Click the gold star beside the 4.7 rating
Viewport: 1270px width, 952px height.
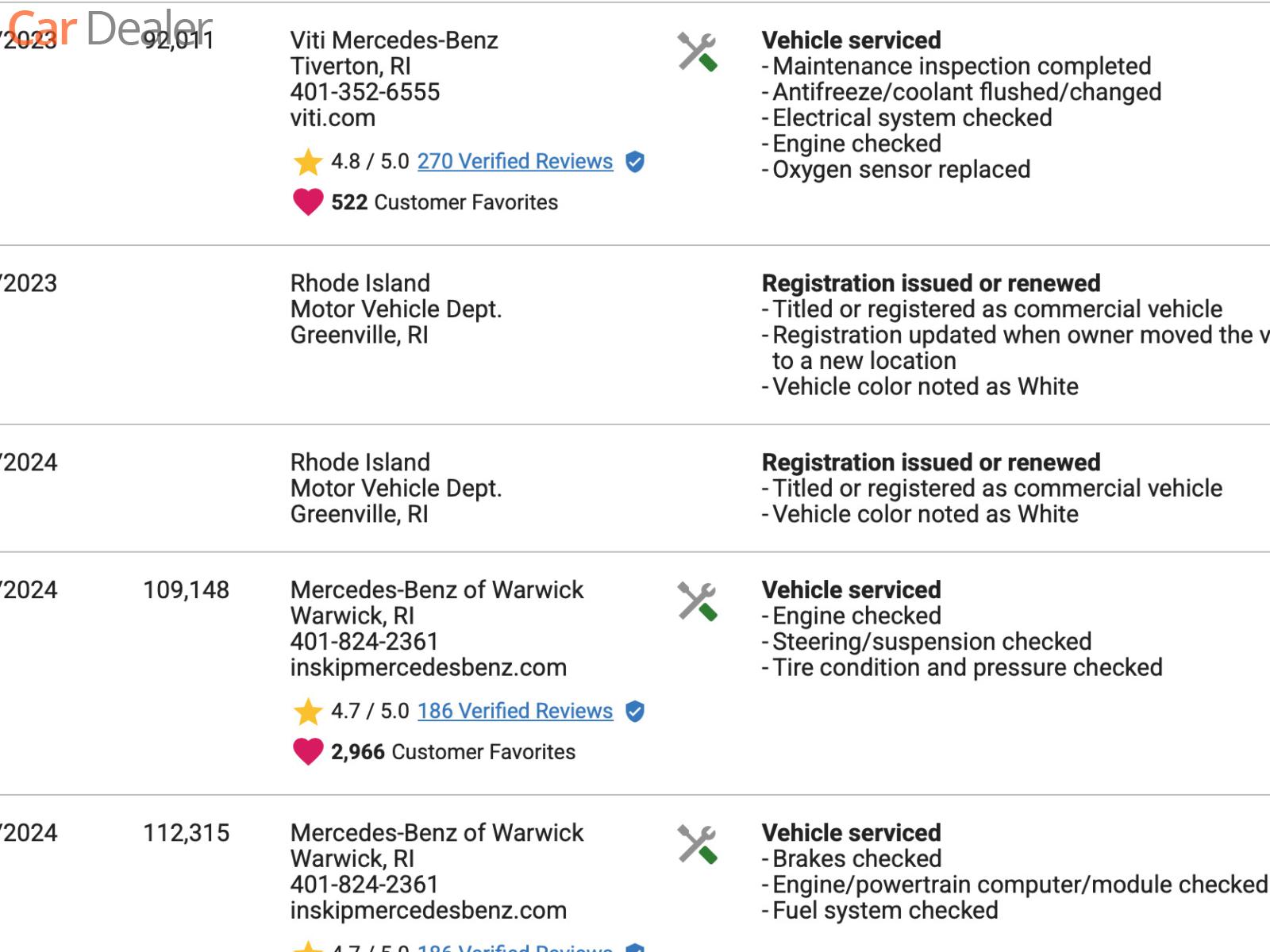click(307, 712)
